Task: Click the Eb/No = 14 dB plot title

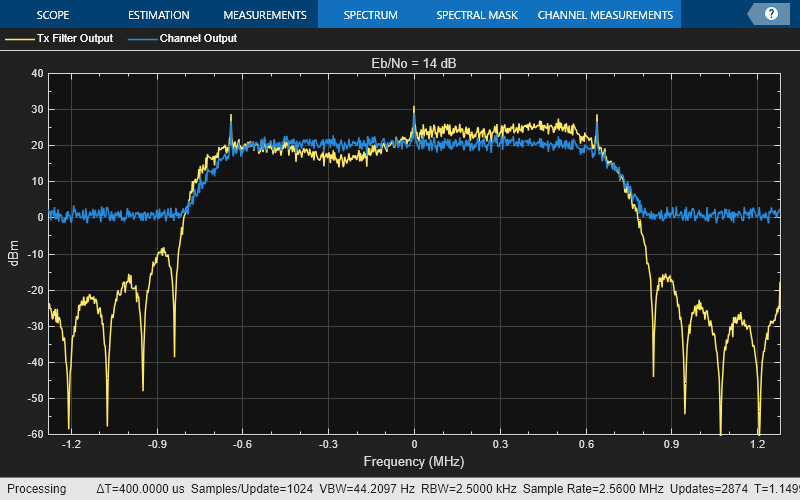Action: (414, 63)
